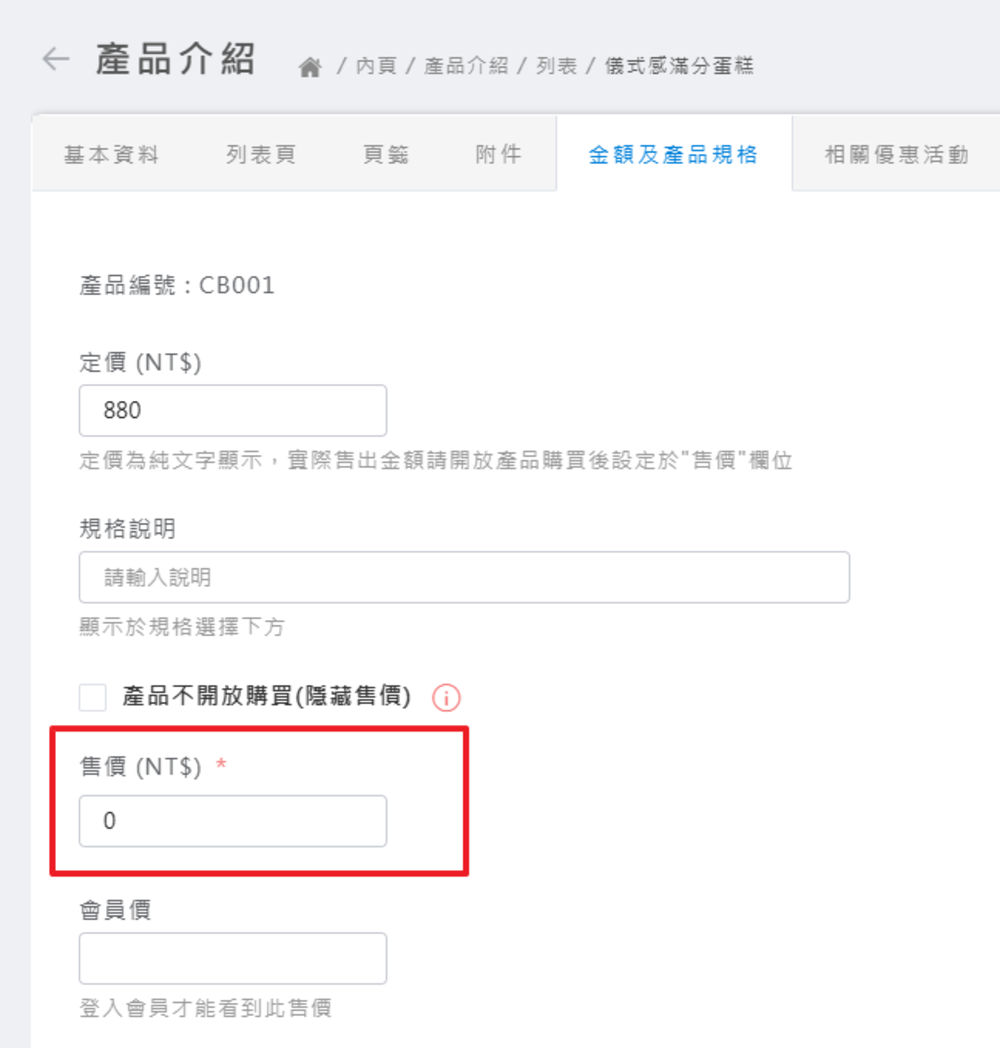Image resolution: width=1000 pixels, height=1048 pixels.
Task: Open the 相關優惠活動 tab
Action: click(x=896, y=155)
